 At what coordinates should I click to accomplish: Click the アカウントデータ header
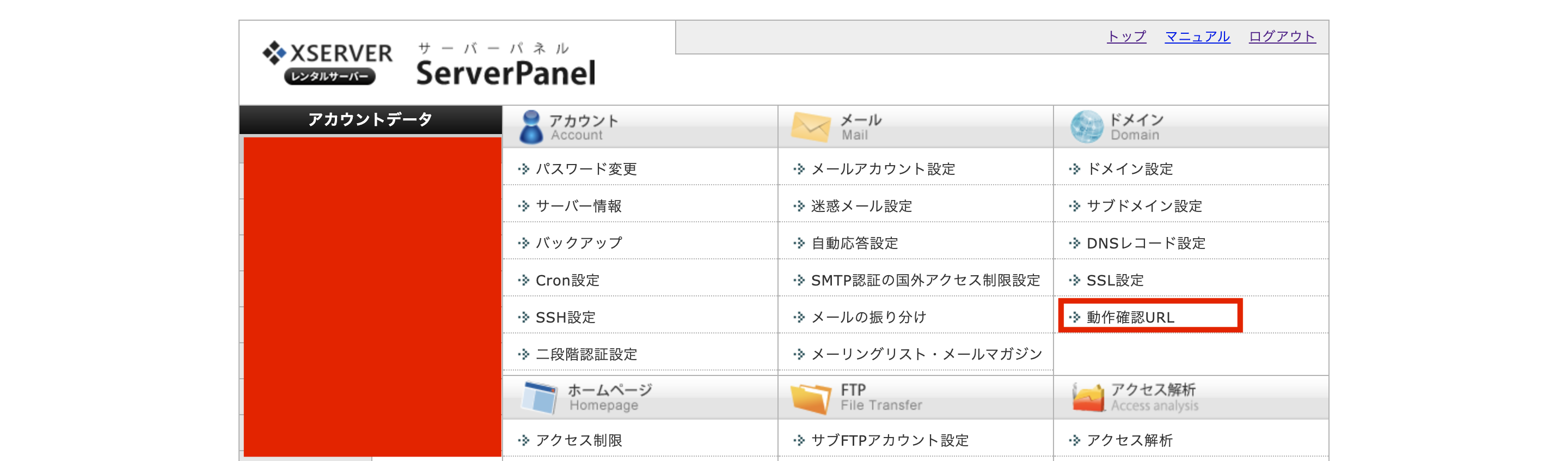[x=370, y=119]
